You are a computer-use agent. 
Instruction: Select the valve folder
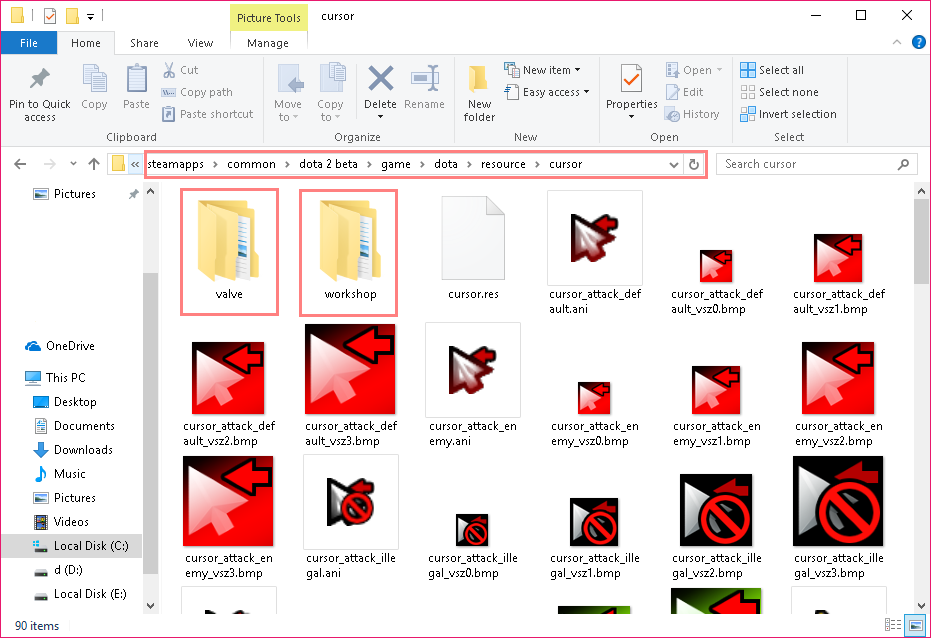[229, 251]
